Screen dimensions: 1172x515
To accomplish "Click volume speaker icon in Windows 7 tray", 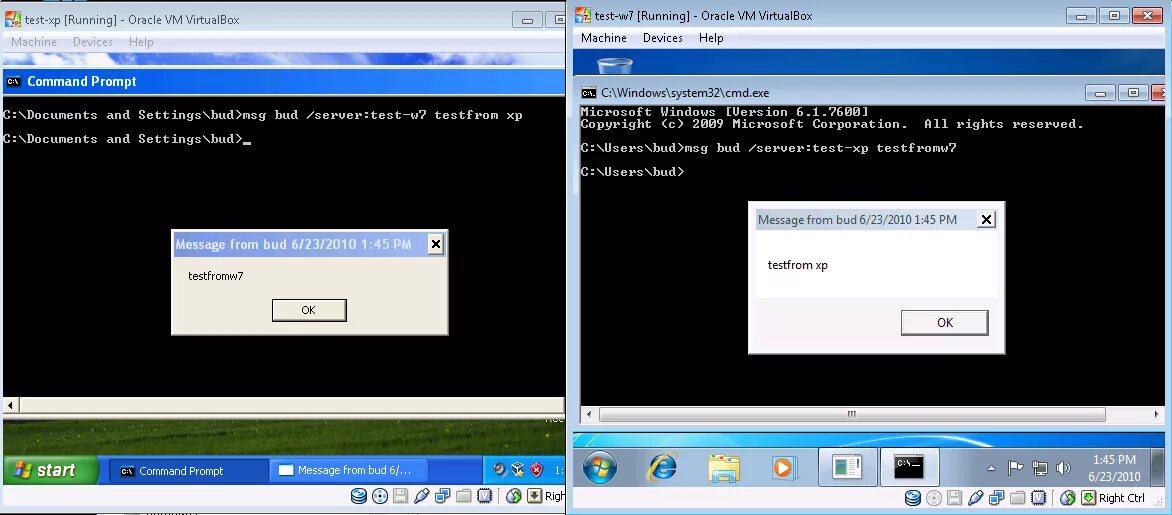I will pyautogui.click(x=1063, y=468).
